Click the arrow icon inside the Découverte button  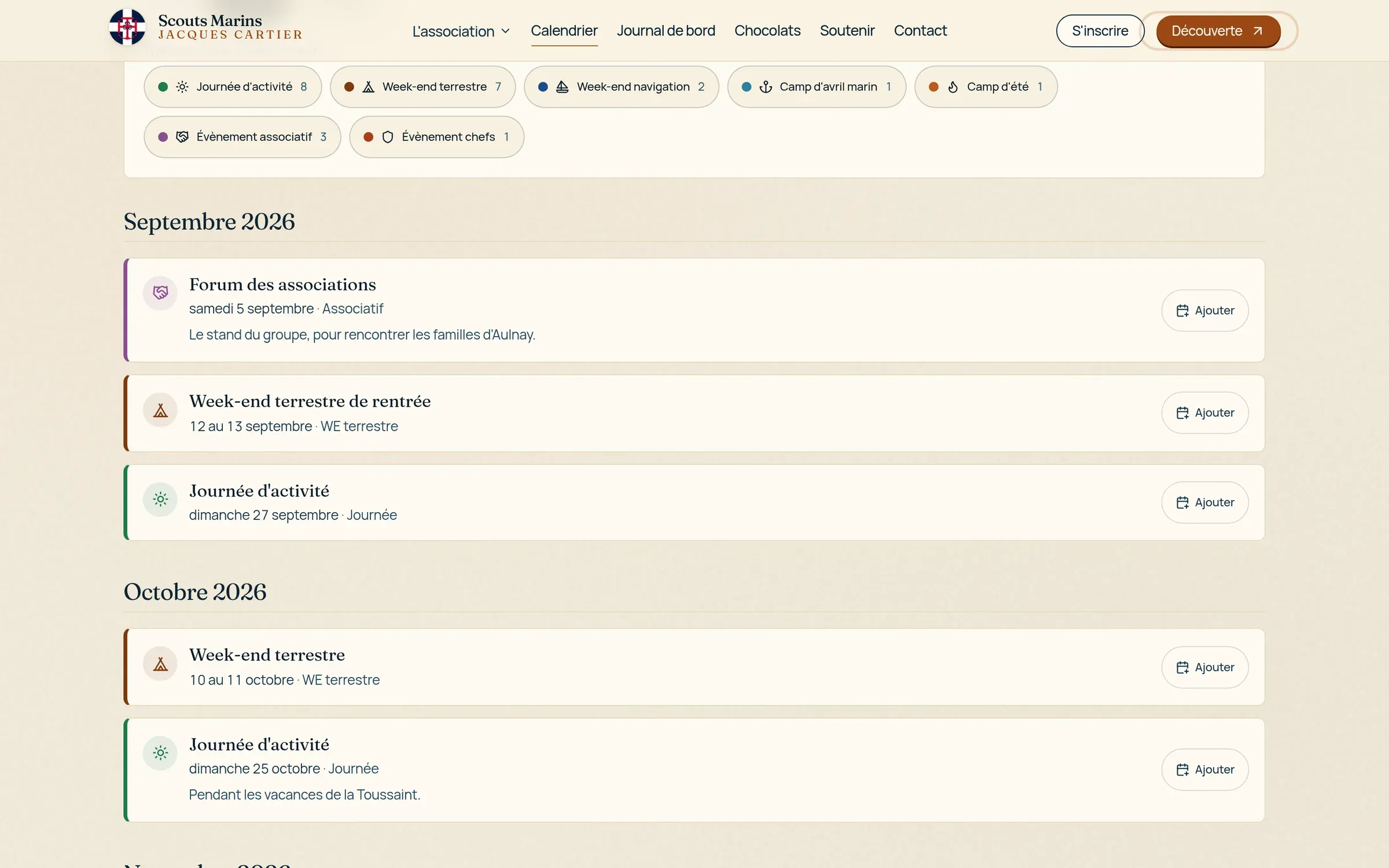1258,31
